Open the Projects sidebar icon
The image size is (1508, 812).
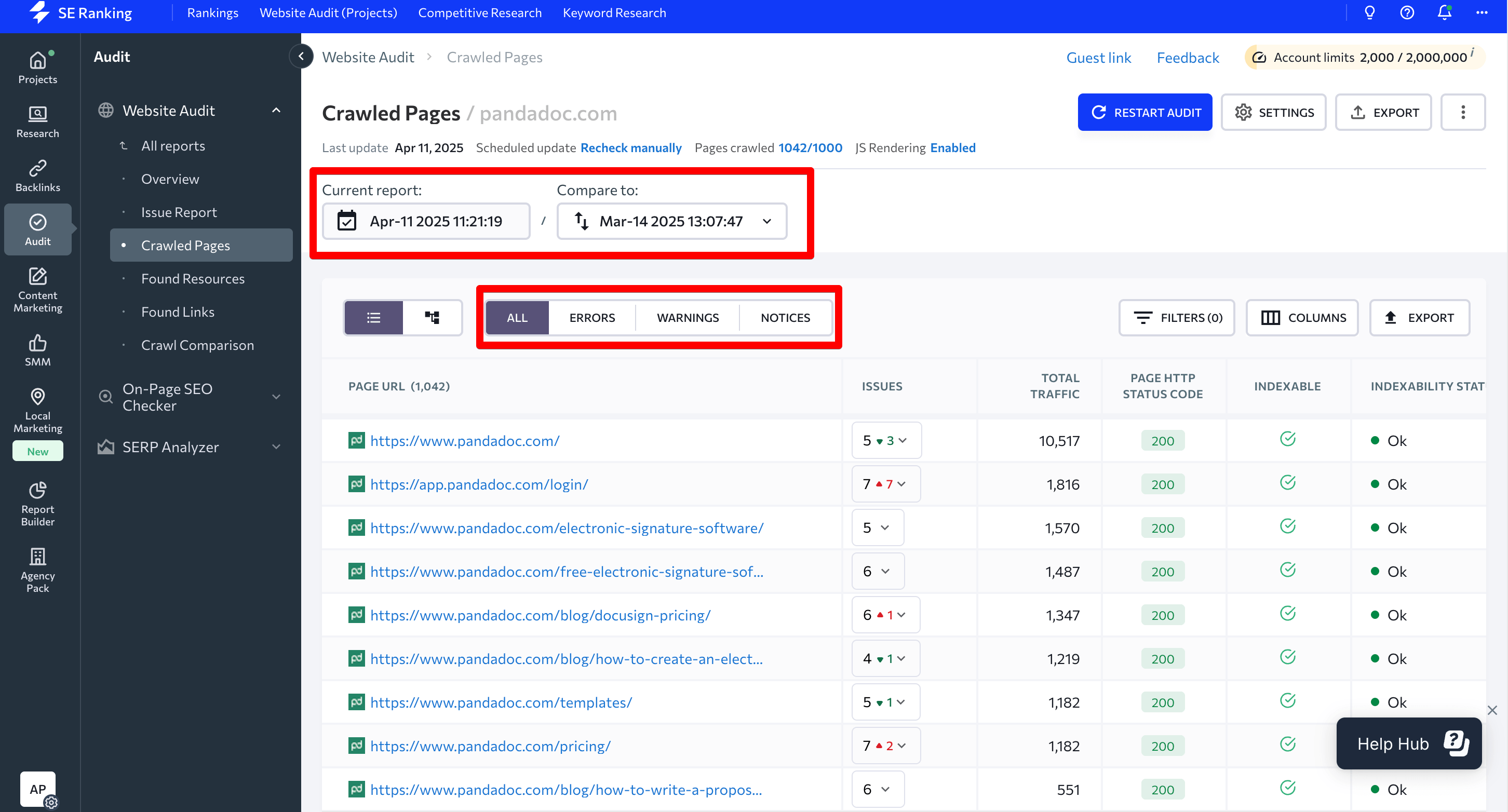coord(37,67)
